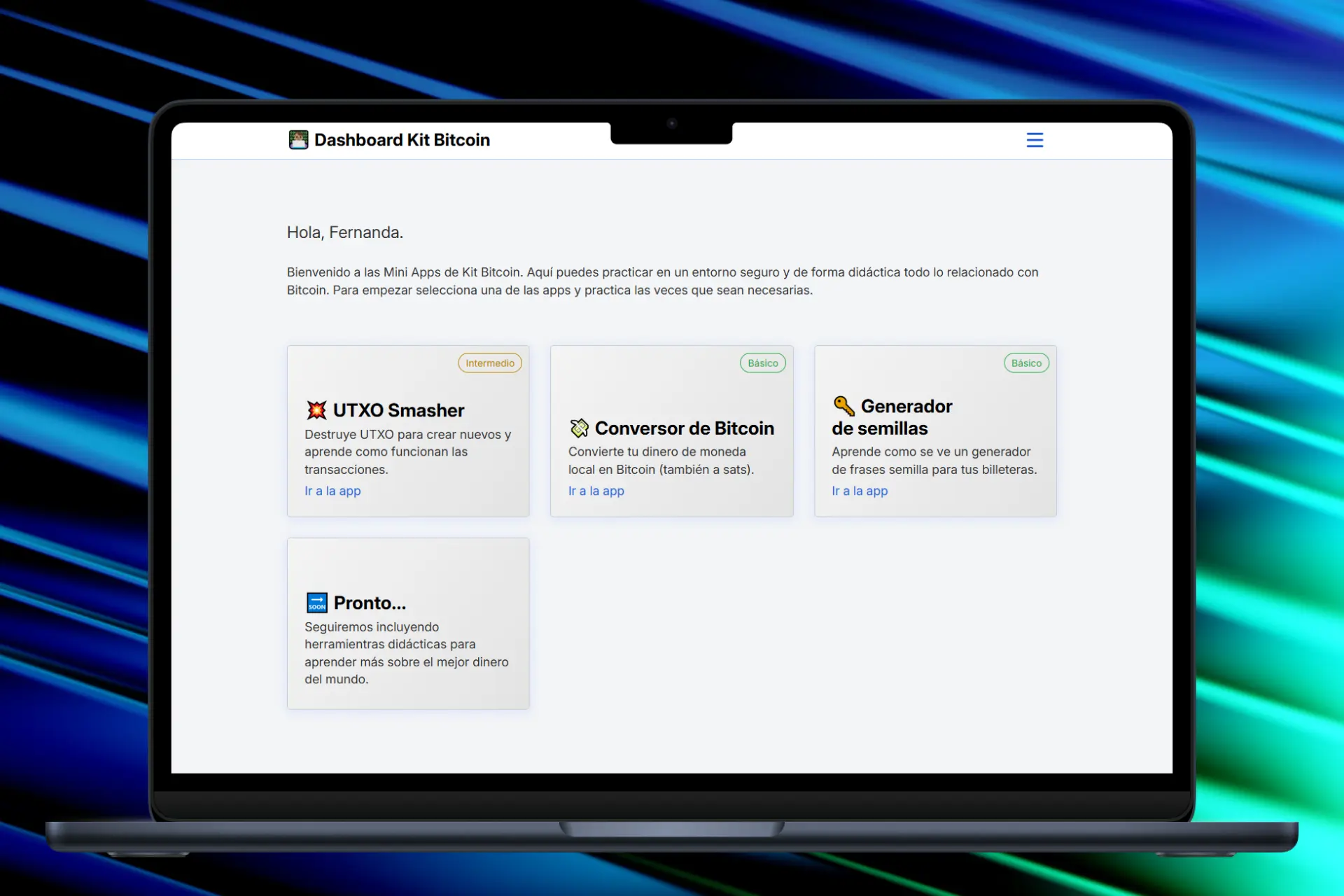
Task: Click the Básico badge on Conversor card
Action: coord(762,363)
